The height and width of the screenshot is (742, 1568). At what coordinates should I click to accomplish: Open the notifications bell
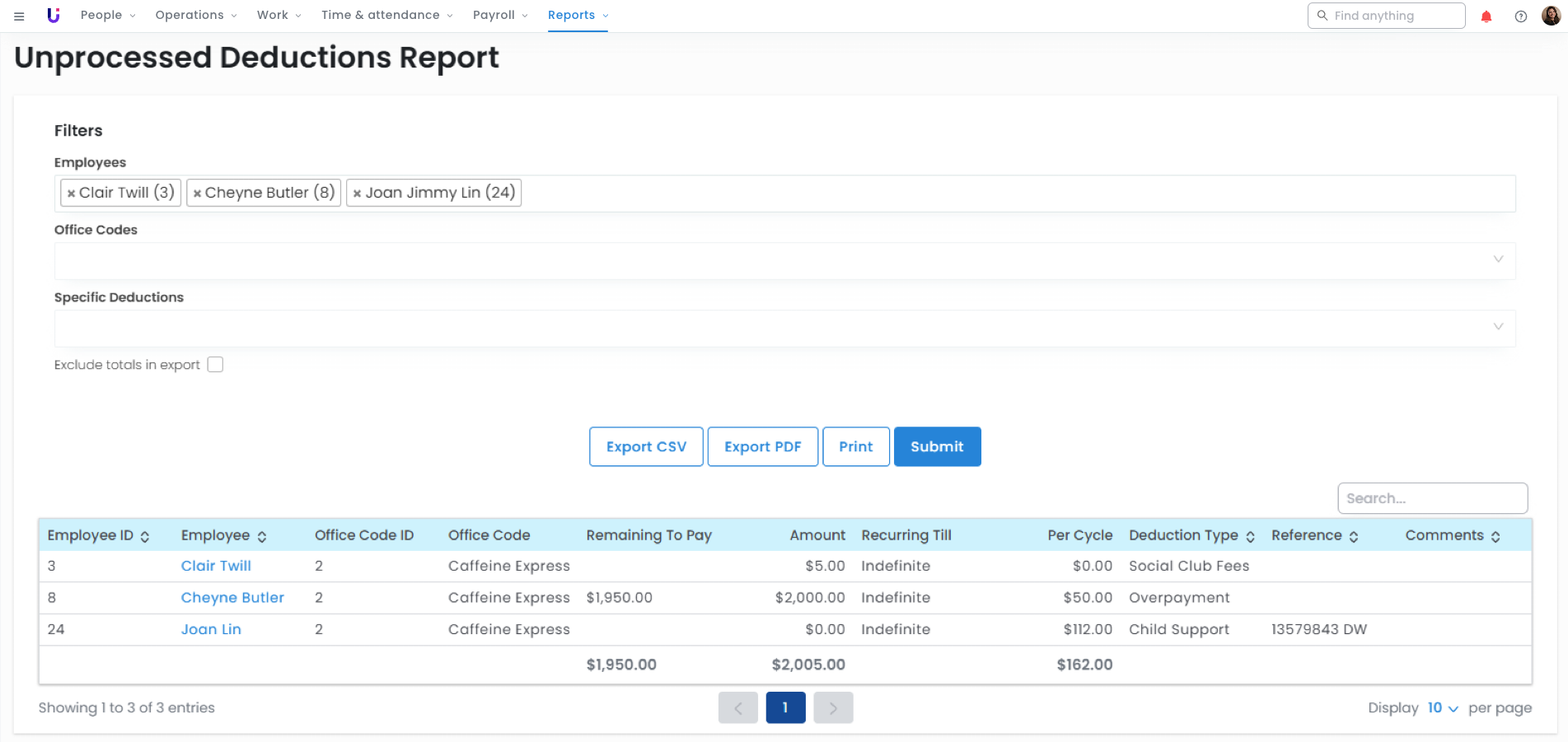click(x=1486, y=16)
